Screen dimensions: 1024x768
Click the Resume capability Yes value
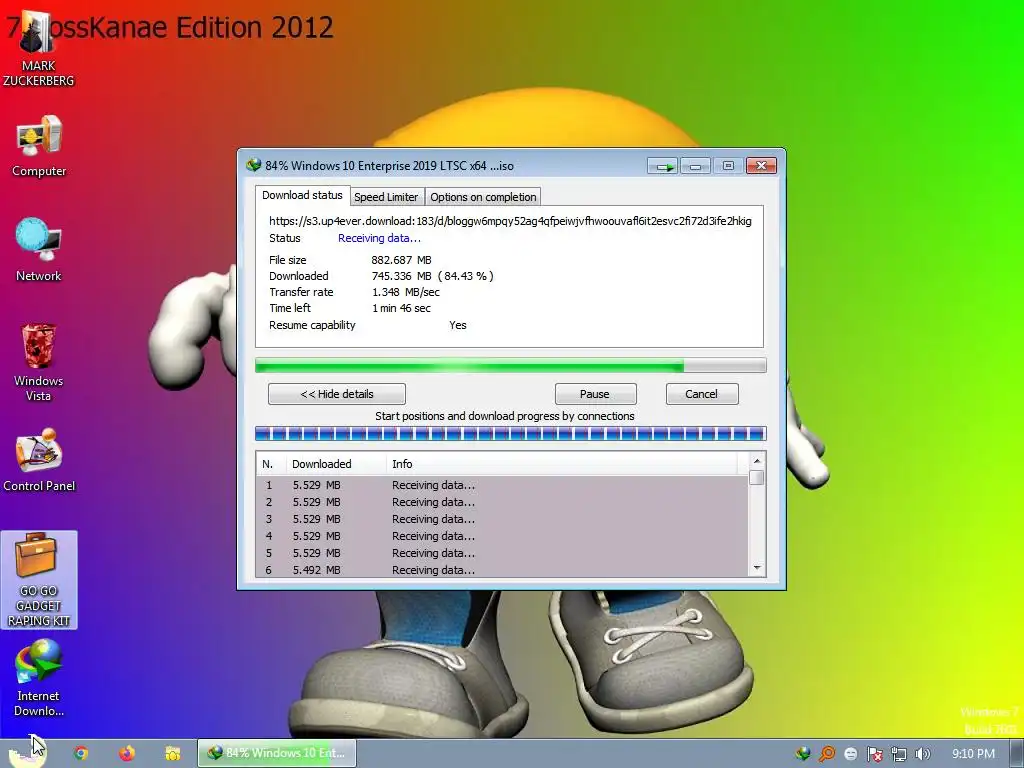click(x=458, y=325)
